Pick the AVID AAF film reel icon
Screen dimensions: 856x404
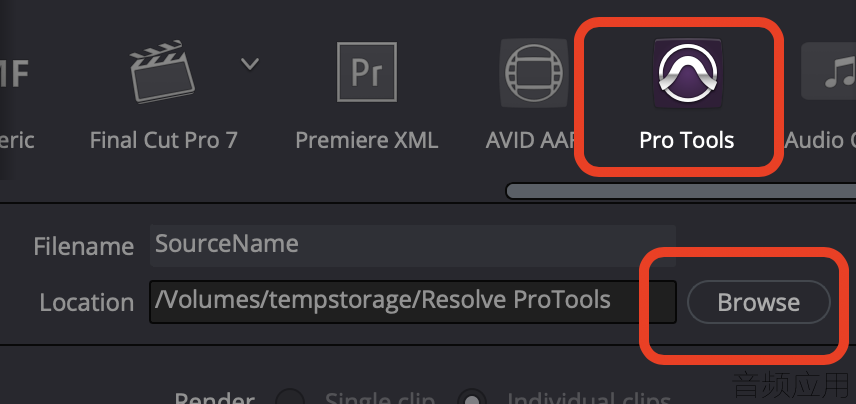pyautogui.click(x=534, y=73)
